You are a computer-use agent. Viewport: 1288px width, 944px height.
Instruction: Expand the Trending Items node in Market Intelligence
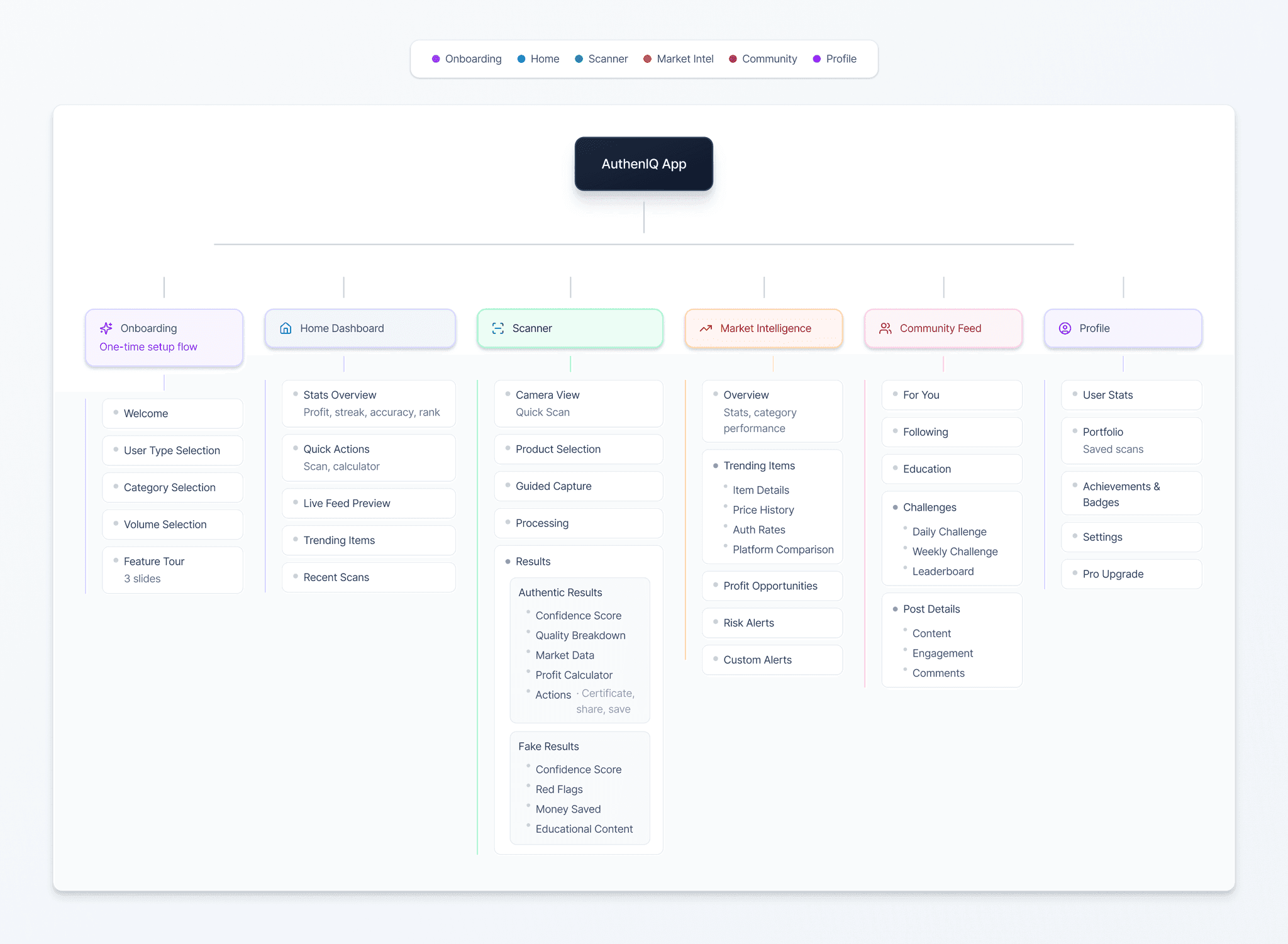tap(759, 466)
